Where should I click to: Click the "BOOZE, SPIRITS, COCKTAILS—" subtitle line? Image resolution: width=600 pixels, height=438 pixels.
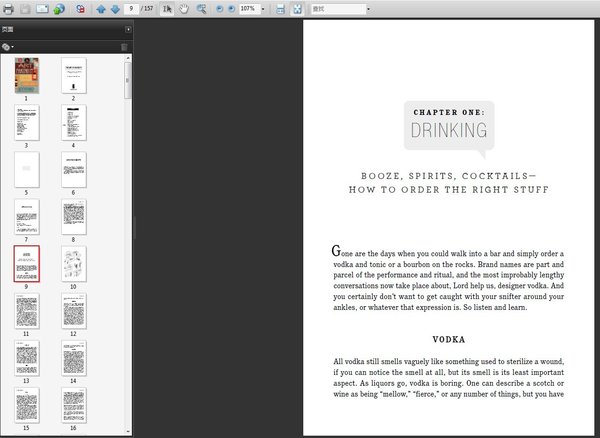449,176
